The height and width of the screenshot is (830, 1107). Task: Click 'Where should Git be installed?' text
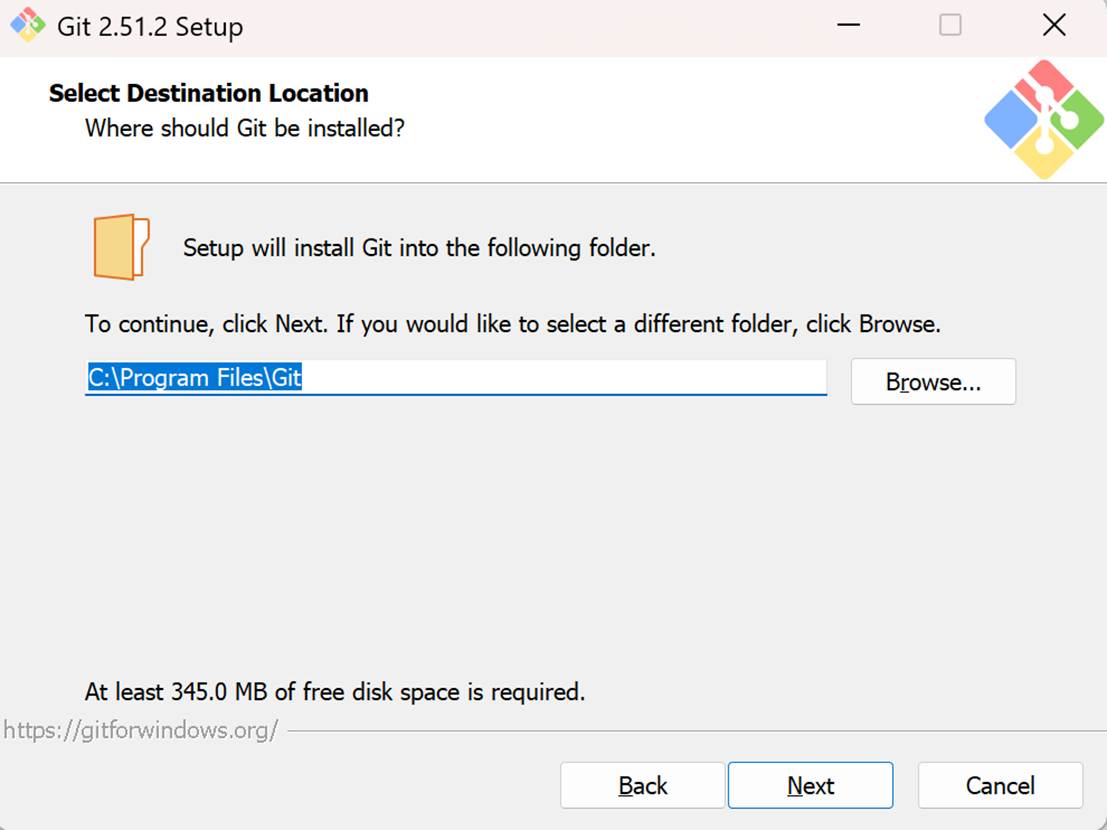point(244,128)
